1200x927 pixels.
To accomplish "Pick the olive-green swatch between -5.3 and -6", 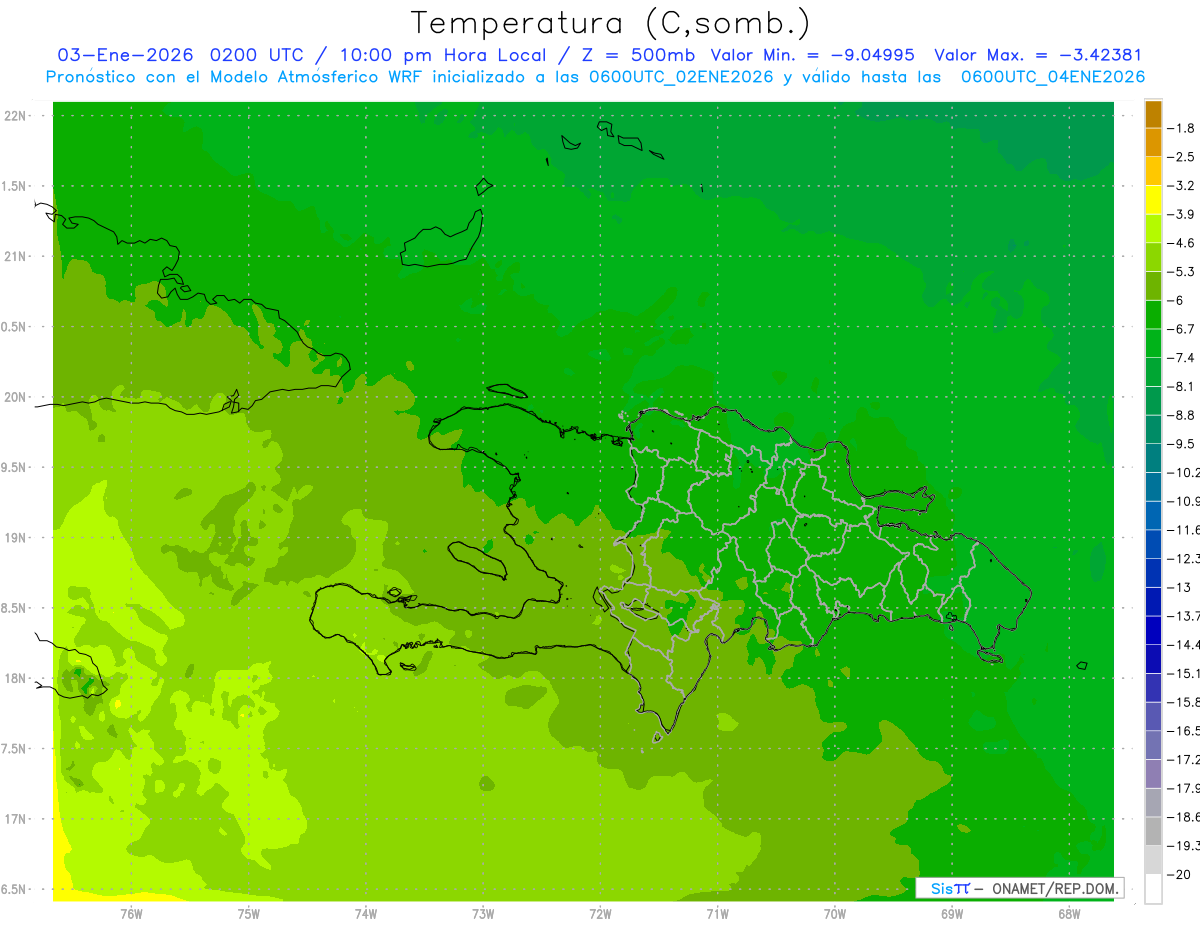I will [x=1153, y=286].
